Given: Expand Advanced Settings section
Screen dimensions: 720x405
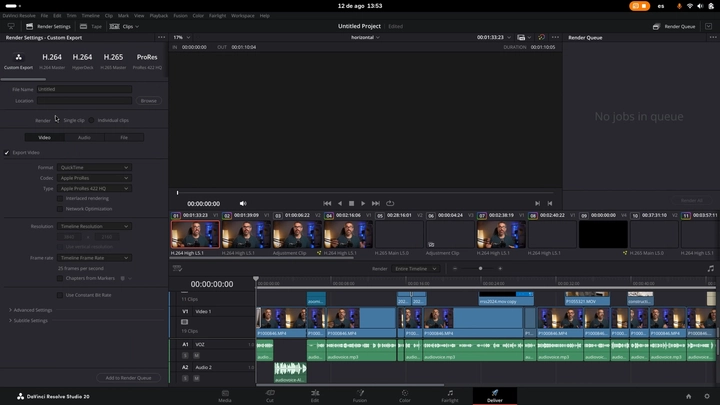Looking at the screenshot, I should coord(30,310).
